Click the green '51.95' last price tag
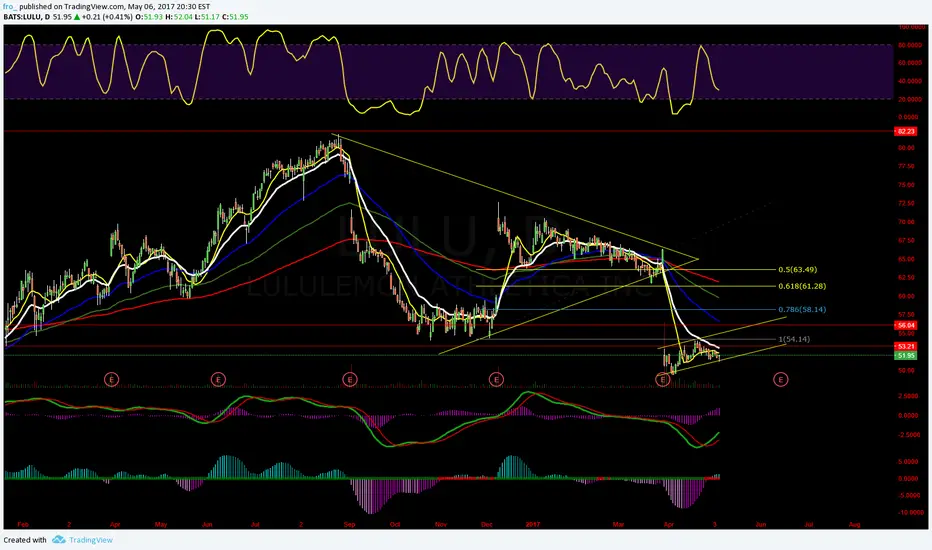This screenshot has height=550, width=932. pos(906,356)
